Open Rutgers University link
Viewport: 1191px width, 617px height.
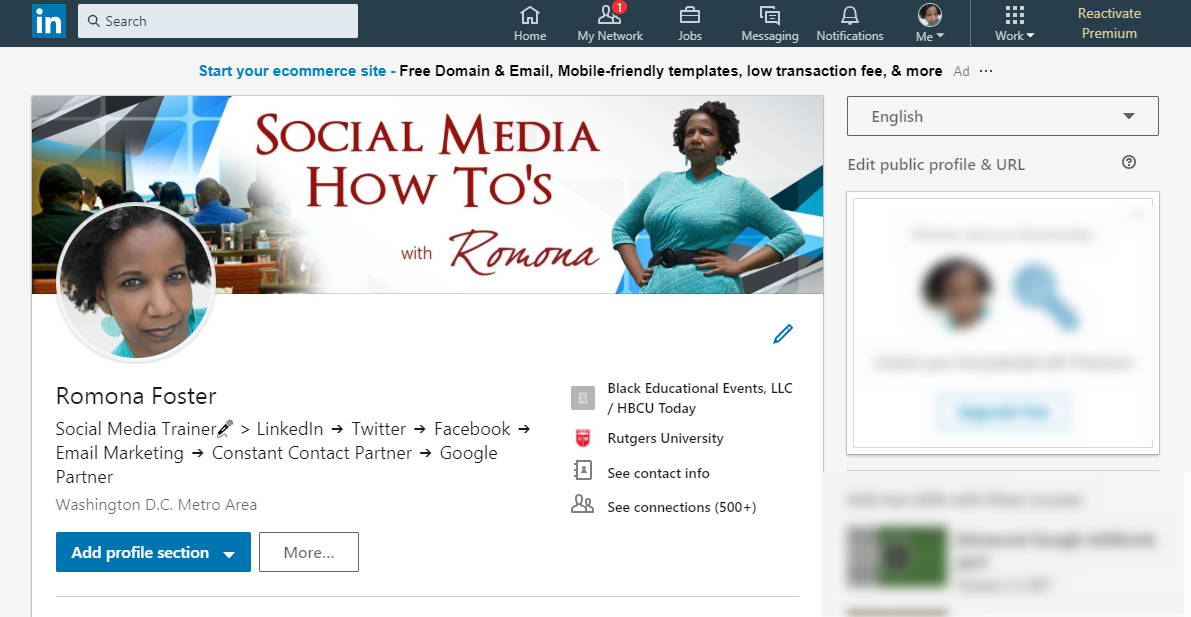click(x=665, y=438)
